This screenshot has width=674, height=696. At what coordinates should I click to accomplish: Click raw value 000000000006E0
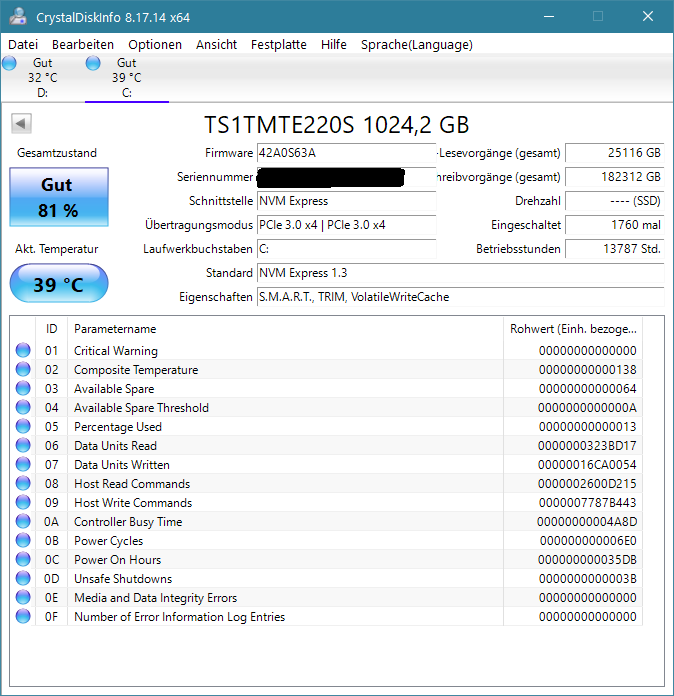(x=588, y=541)
